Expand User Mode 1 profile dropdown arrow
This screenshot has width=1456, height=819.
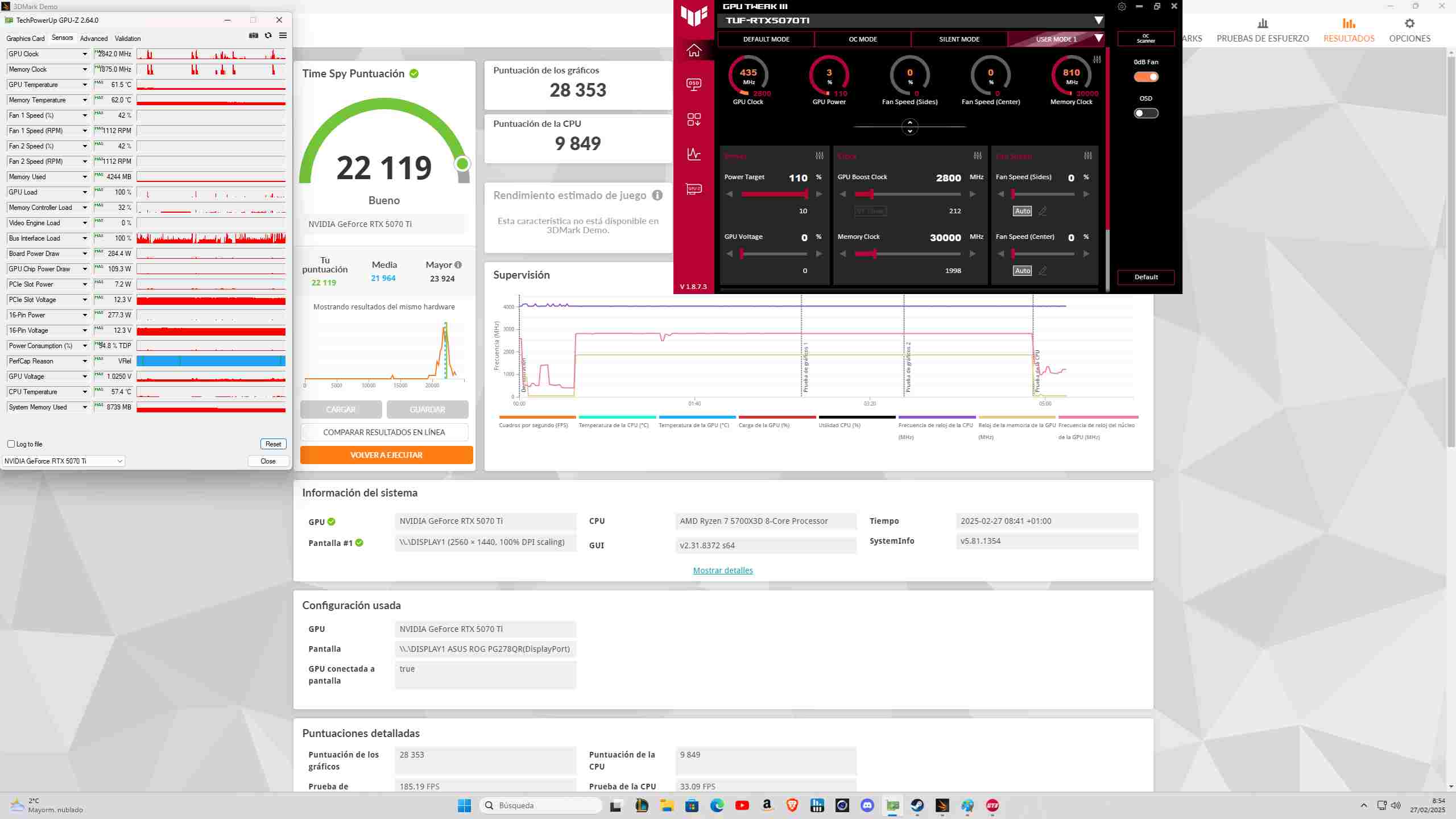coord(1099,39)
